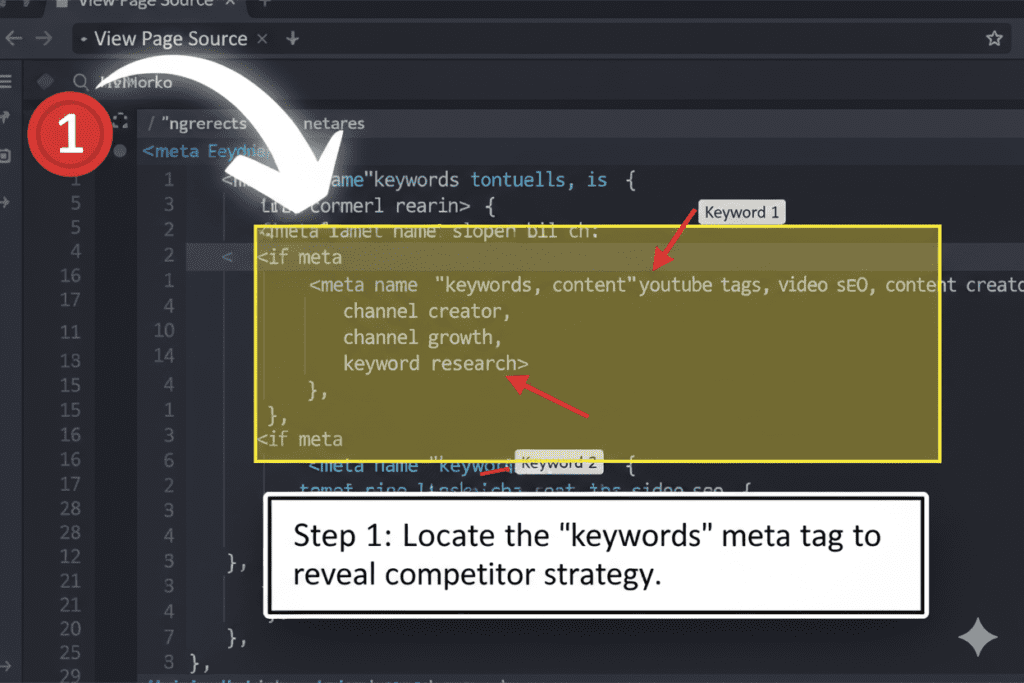Select the sidebar hamburger menu icon
Viewport: 1024px width, 683px height.
7,81
